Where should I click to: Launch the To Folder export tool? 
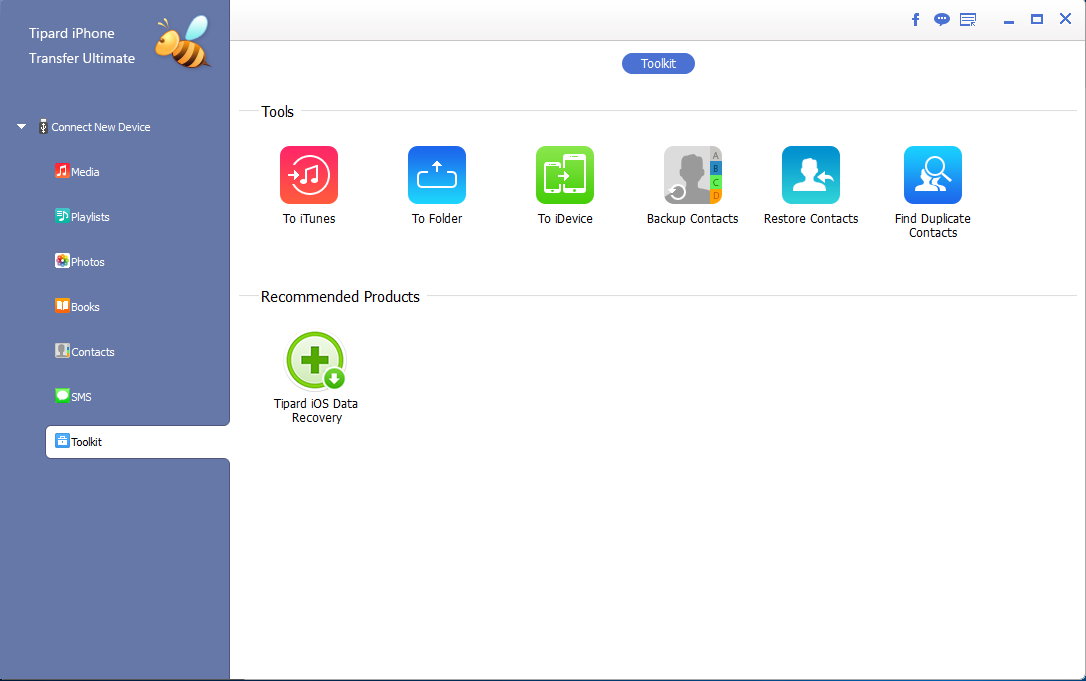[436, 175]
